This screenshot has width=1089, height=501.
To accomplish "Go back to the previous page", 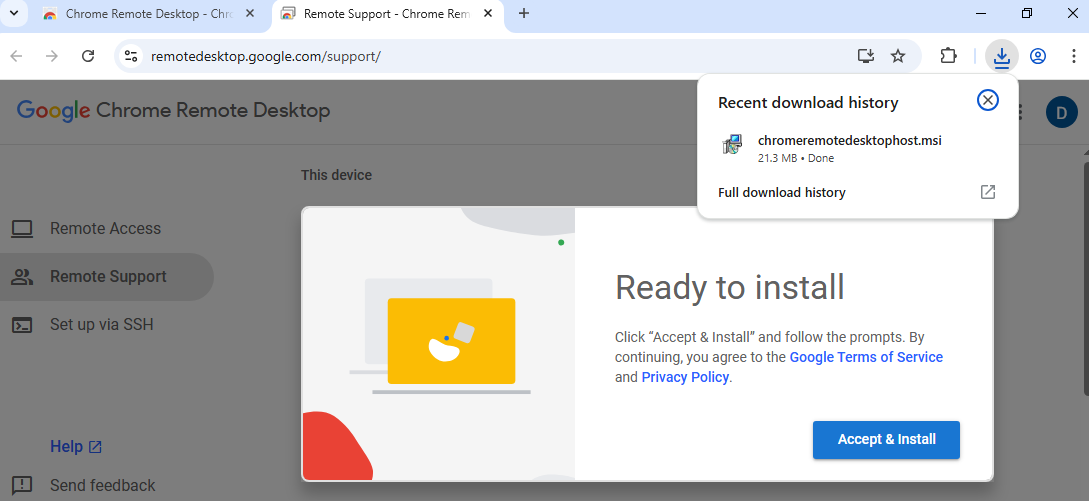I will (16, 56).
